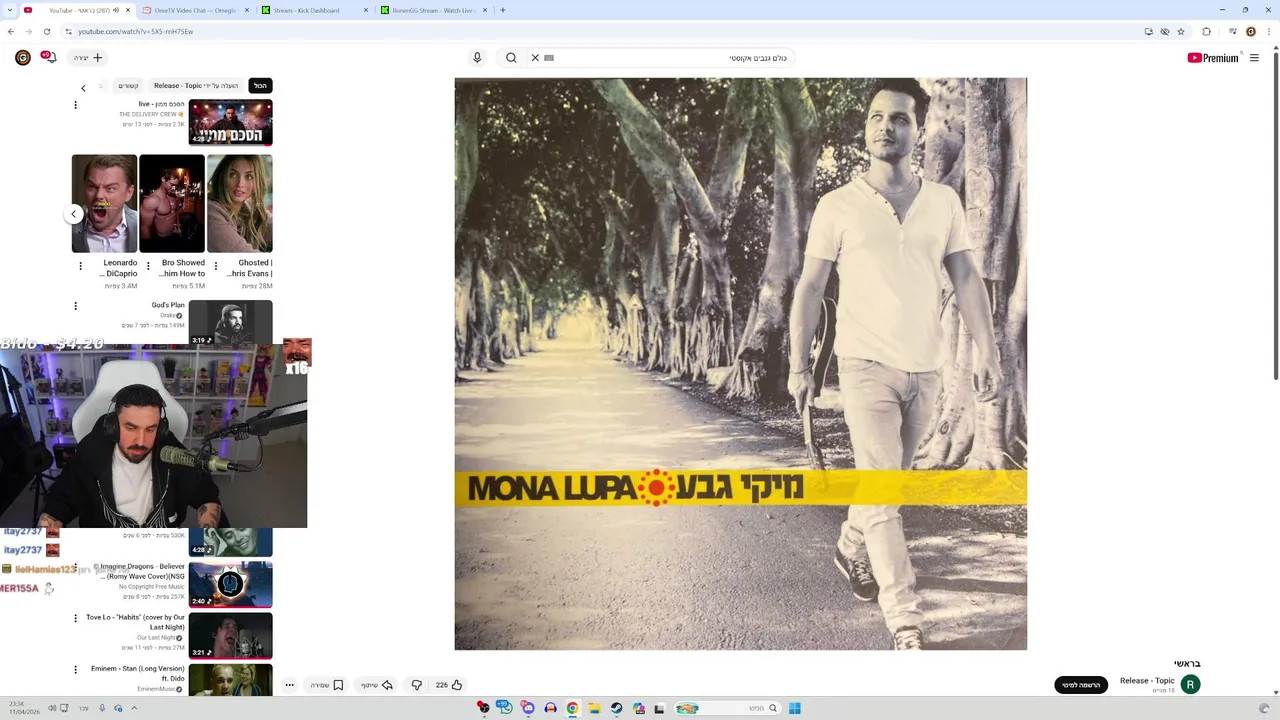This screenshot has height=720, width=1280.
Task: Open Chrome three-dot menu
Action: (x=1270, y=31)
